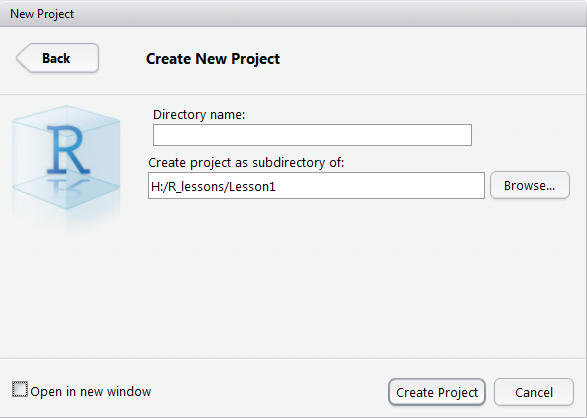This screenshot has height=418, width=587.
Task: Focus the Directory name text box
Action: (x=312, y=135)
